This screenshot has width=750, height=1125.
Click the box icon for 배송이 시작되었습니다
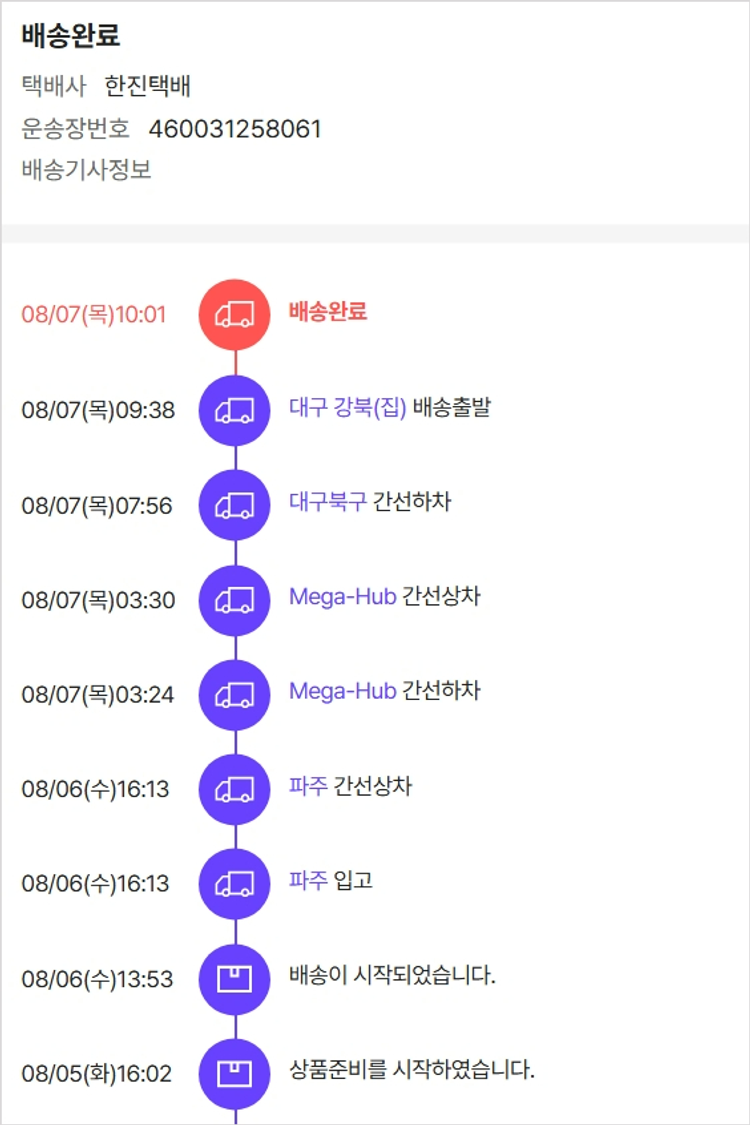coord(235,979)
